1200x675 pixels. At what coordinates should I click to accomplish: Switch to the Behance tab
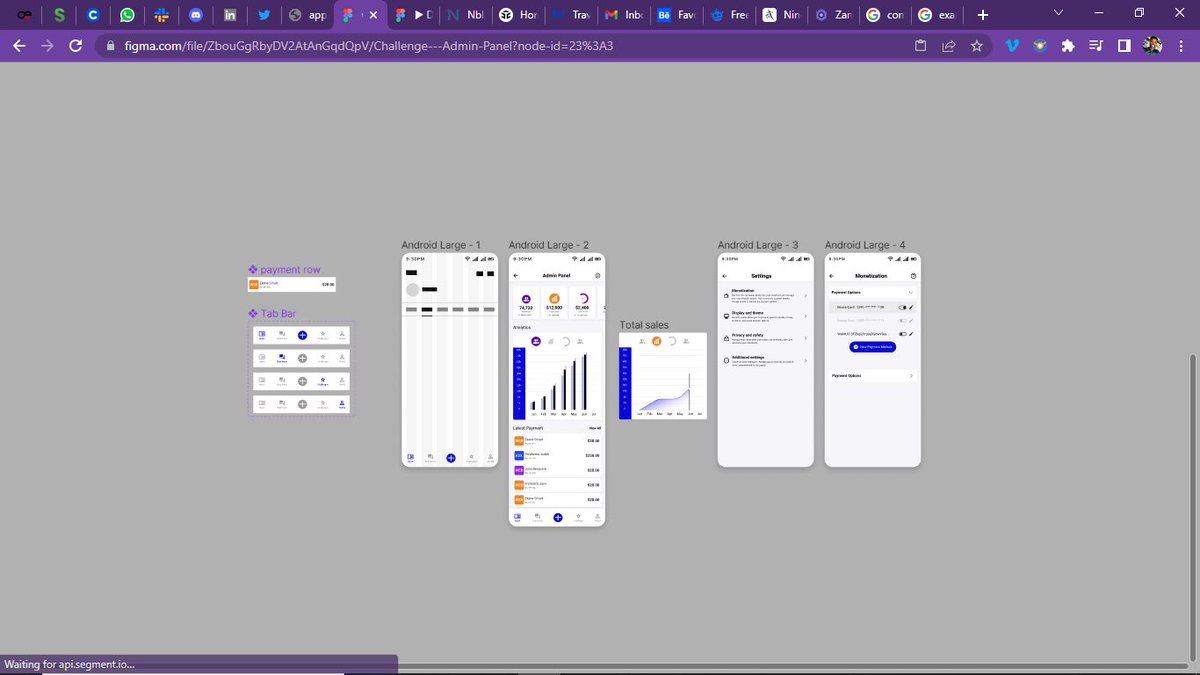pyautogui.click(x=675, y=15)
